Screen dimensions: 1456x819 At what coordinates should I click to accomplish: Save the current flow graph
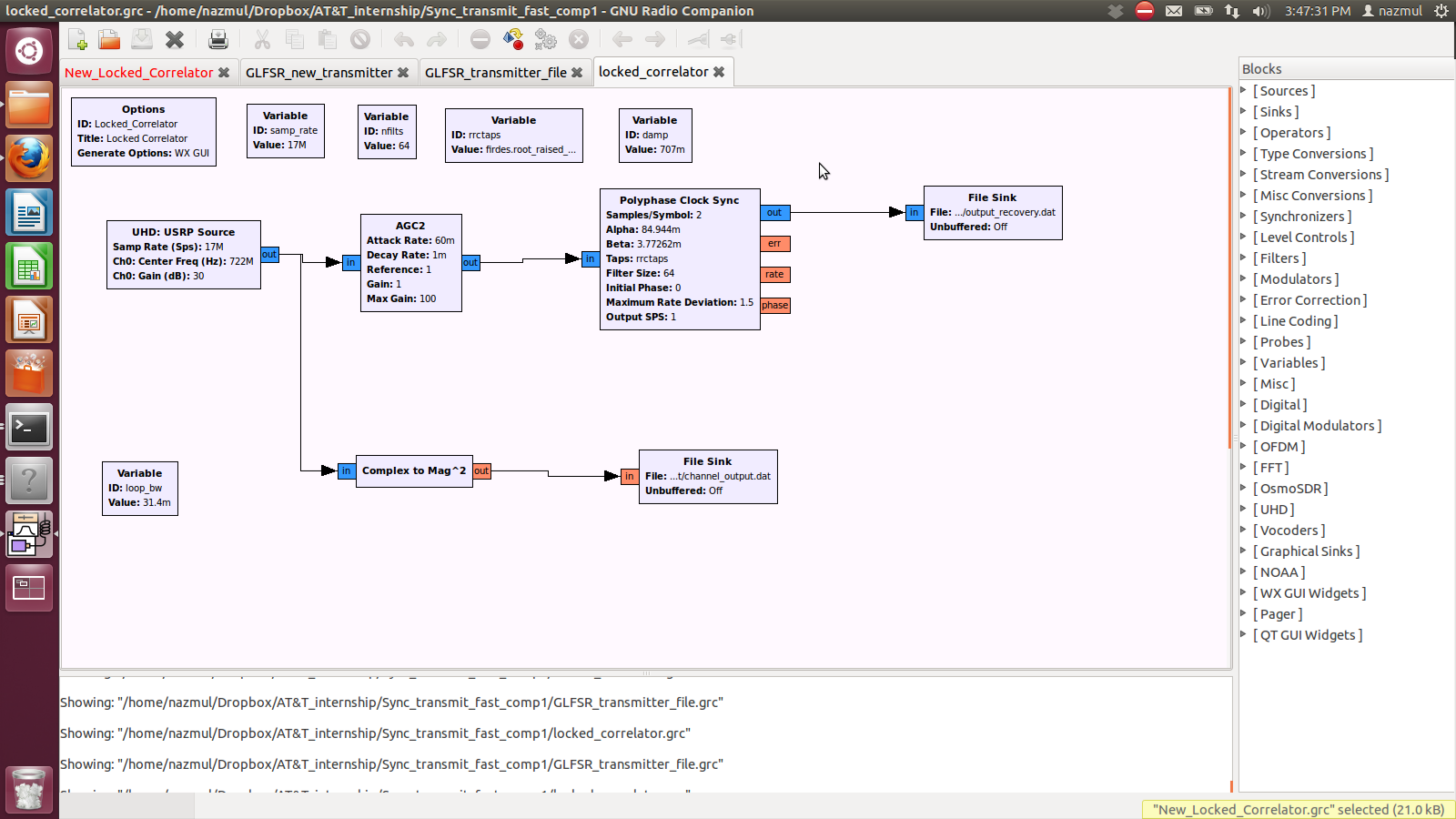[x=141, y=39]
